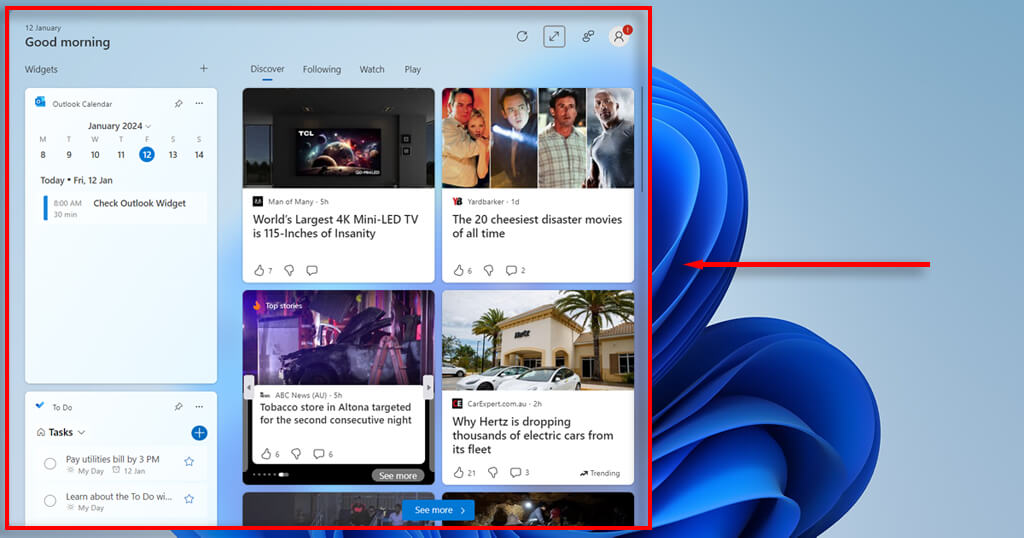Complete the 'Learn about the To Do' task
Viewport: 1024px width, 538px height.
click(x=50, y=500)
